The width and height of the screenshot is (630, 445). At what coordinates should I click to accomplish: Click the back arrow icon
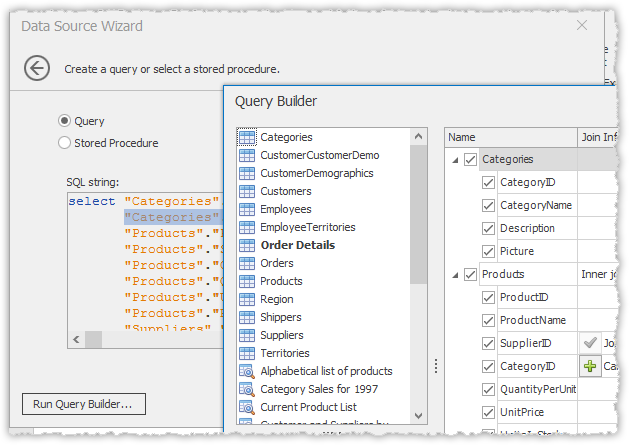pos(37,68)
